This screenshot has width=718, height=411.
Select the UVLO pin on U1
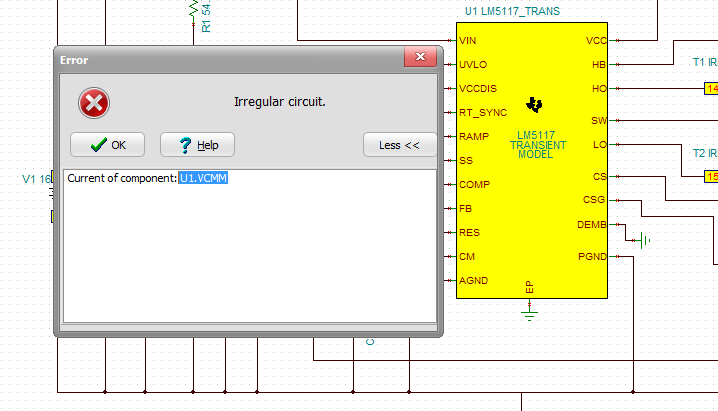coord(473,65)
